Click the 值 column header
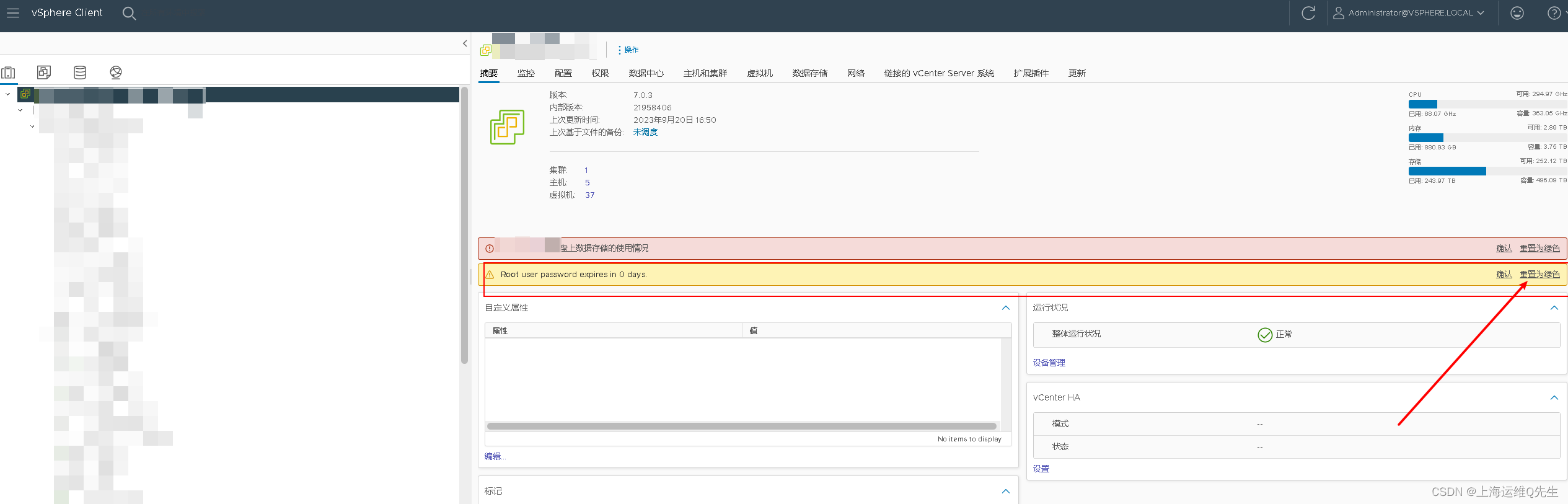Screen dimensions: 1568x504 click(876, 331)
